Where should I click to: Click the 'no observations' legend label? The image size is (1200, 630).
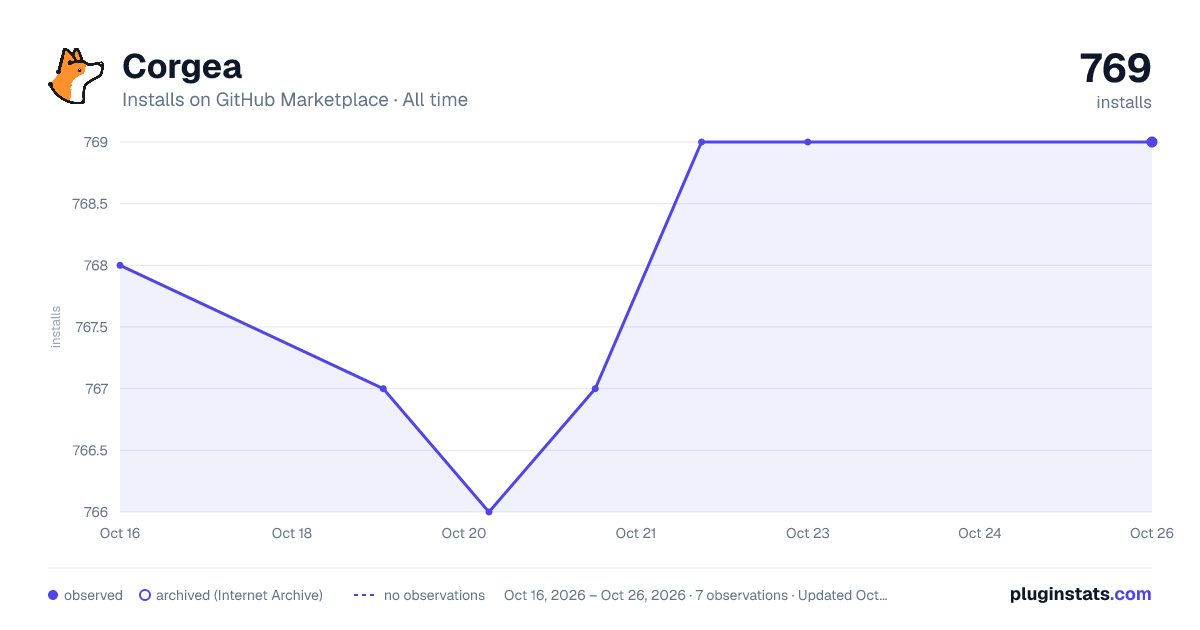[434, 595]
